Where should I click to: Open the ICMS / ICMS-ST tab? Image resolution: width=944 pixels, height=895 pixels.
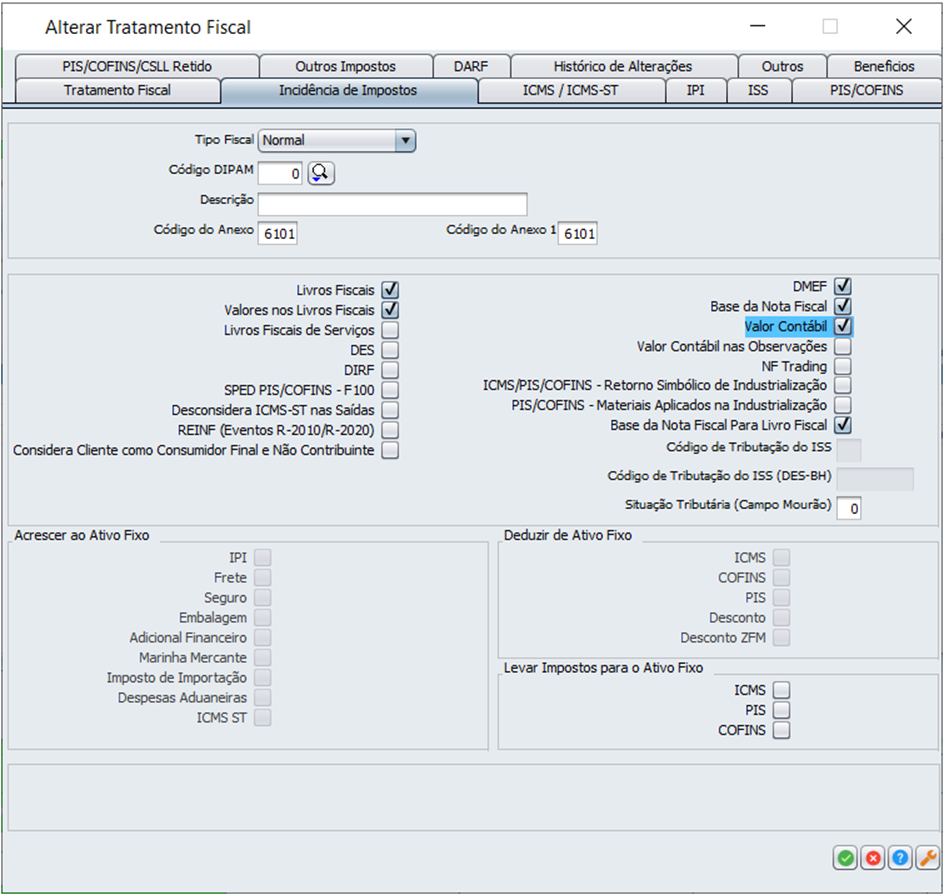570,90
